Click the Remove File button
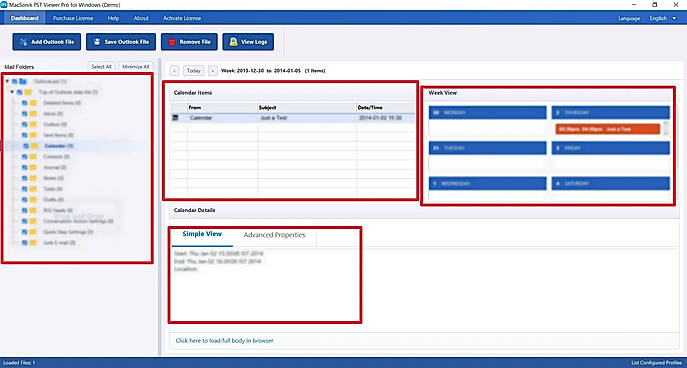The image size is (687, 368). (x=189, y=42)
